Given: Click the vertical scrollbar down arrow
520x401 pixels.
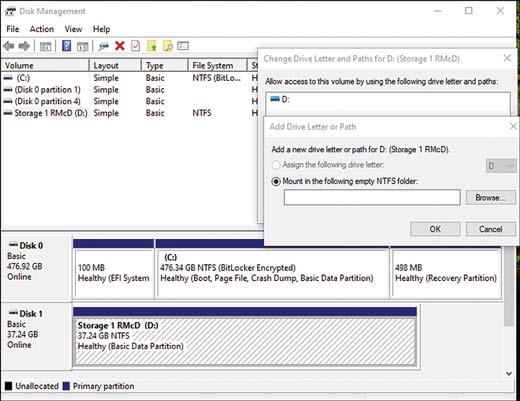Looking at the screenshot, I should point(509,373).
